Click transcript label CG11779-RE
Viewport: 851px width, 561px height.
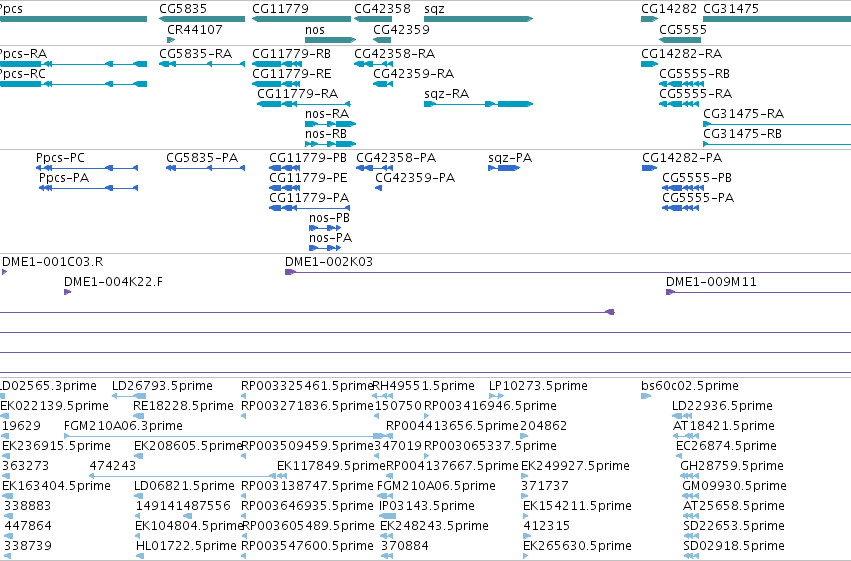click(291, 74)
